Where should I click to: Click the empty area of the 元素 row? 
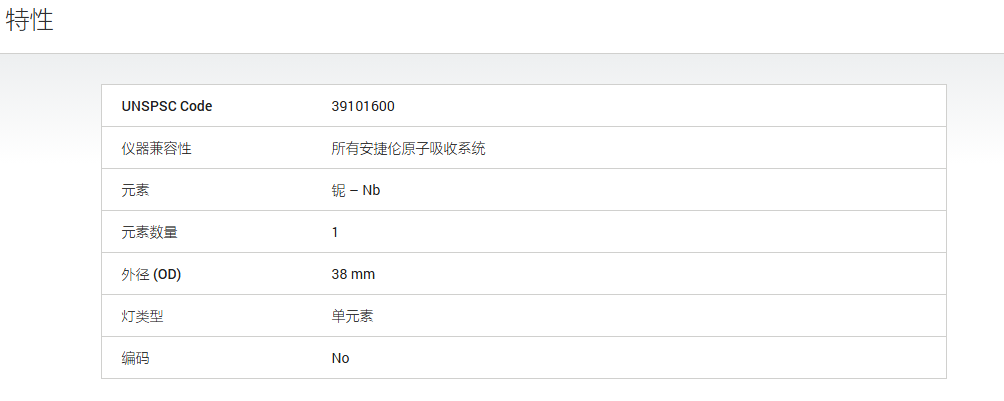click(660, 190)
